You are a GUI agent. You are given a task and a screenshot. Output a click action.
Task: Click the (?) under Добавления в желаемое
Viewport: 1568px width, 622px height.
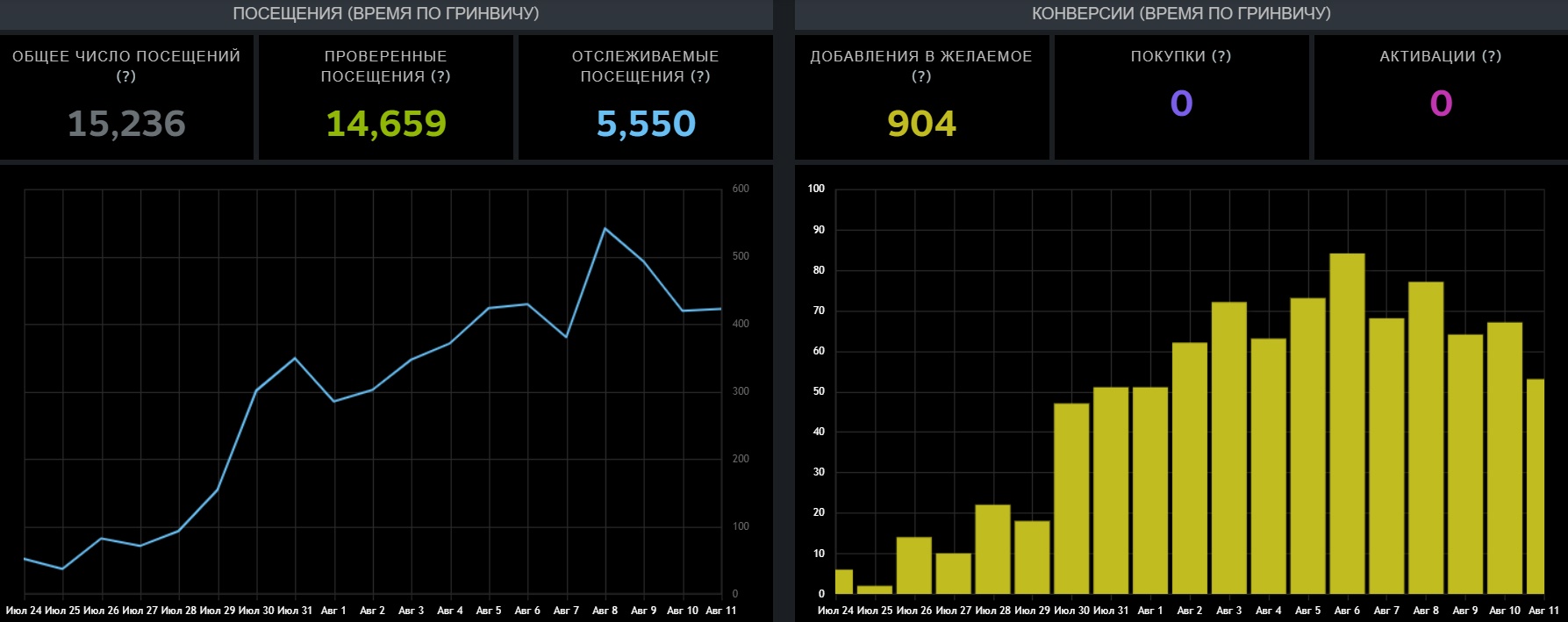click(x=920, y=76)
